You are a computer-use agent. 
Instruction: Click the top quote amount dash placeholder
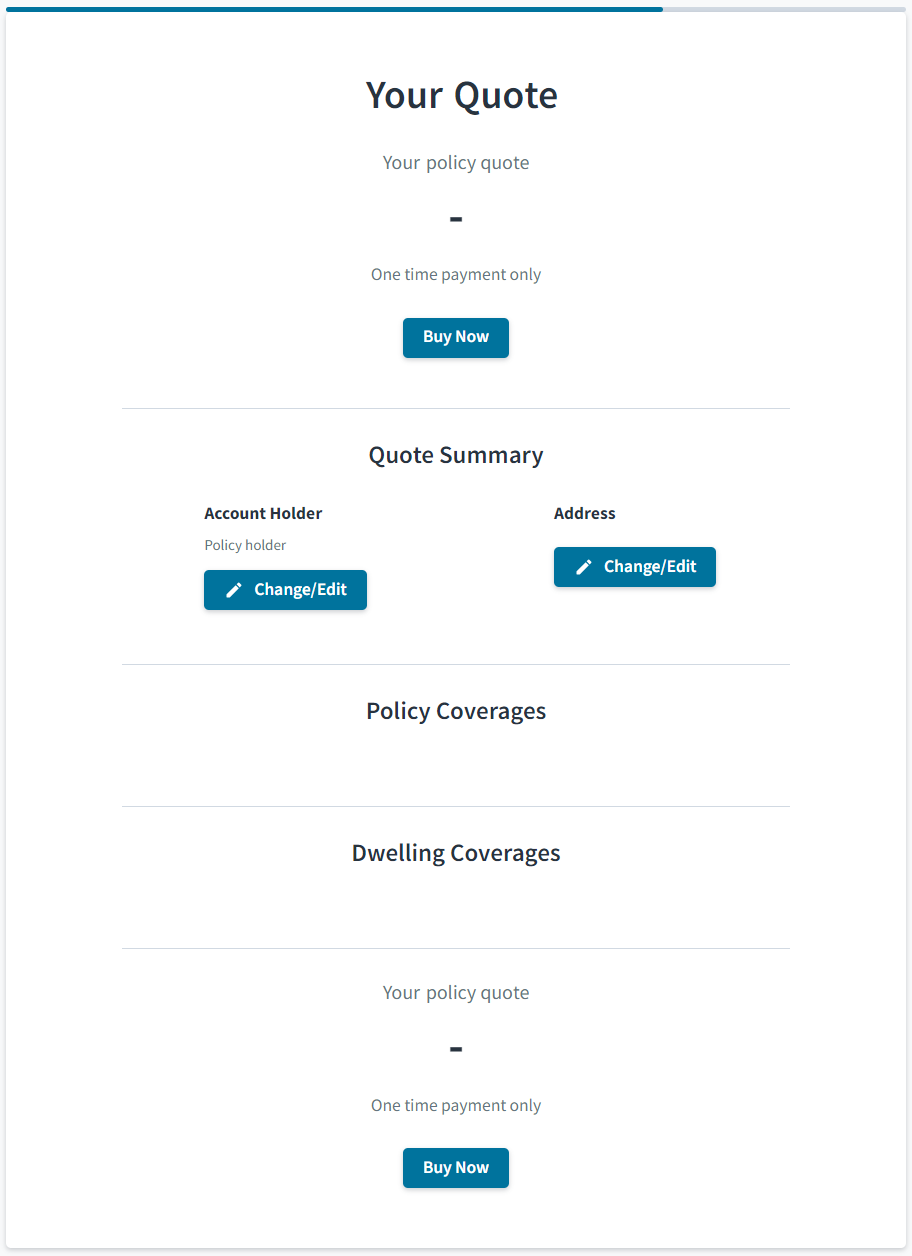point(456,218)
